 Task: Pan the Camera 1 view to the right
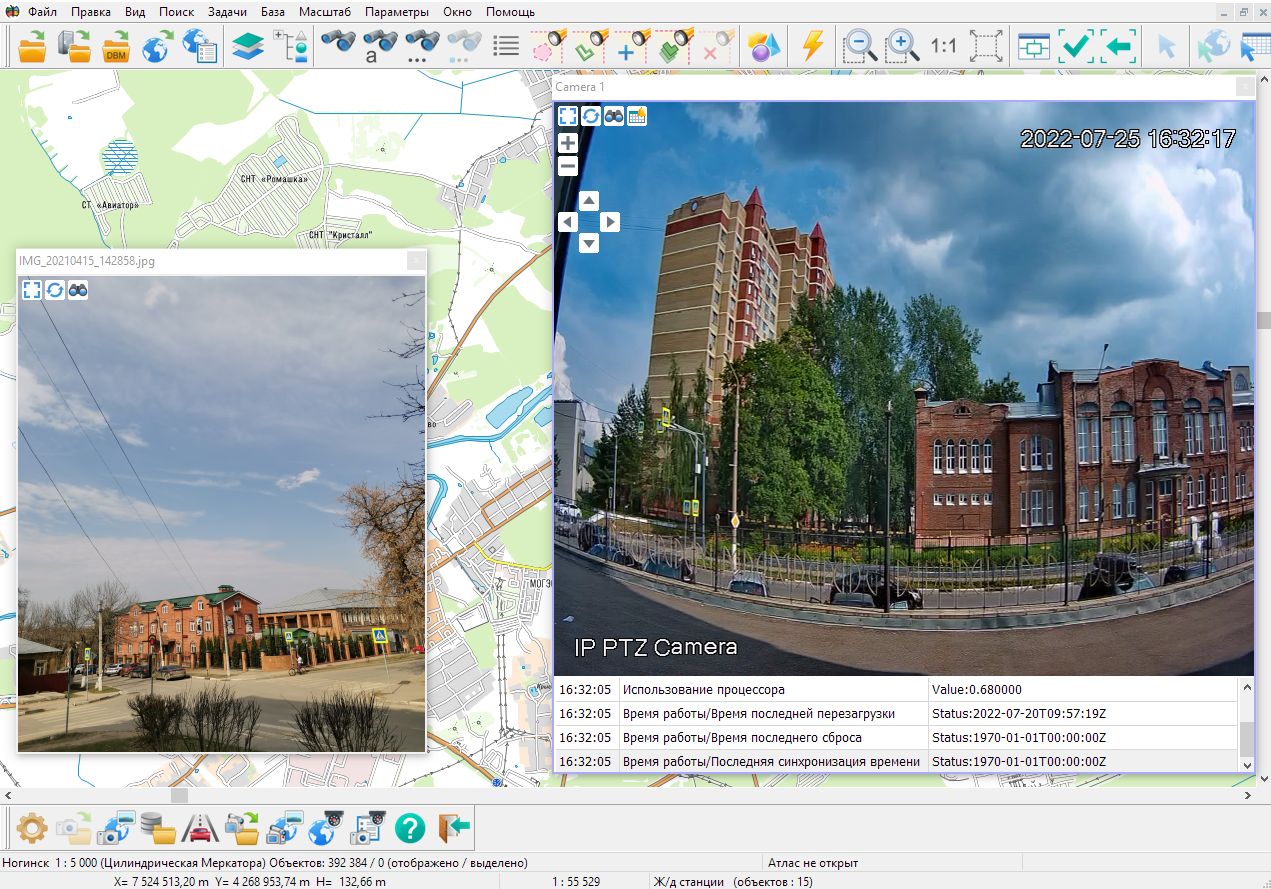click(x=610, y=222)
